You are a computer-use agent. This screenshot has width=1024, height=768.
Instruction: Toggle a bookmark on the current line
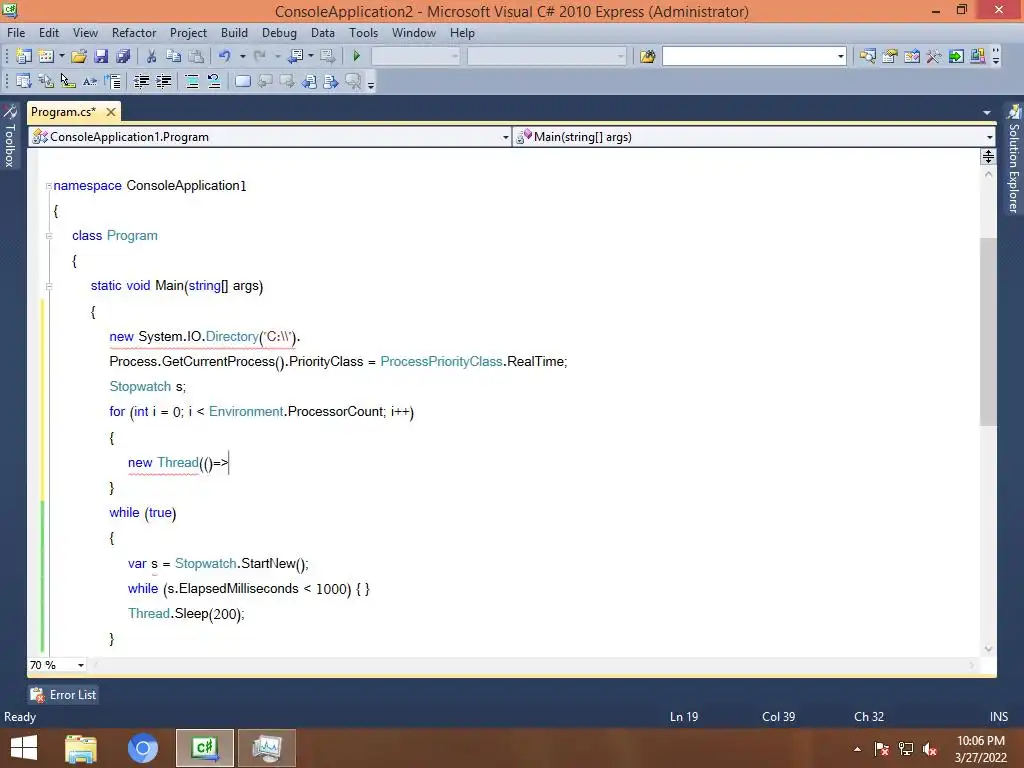(242, 81)
